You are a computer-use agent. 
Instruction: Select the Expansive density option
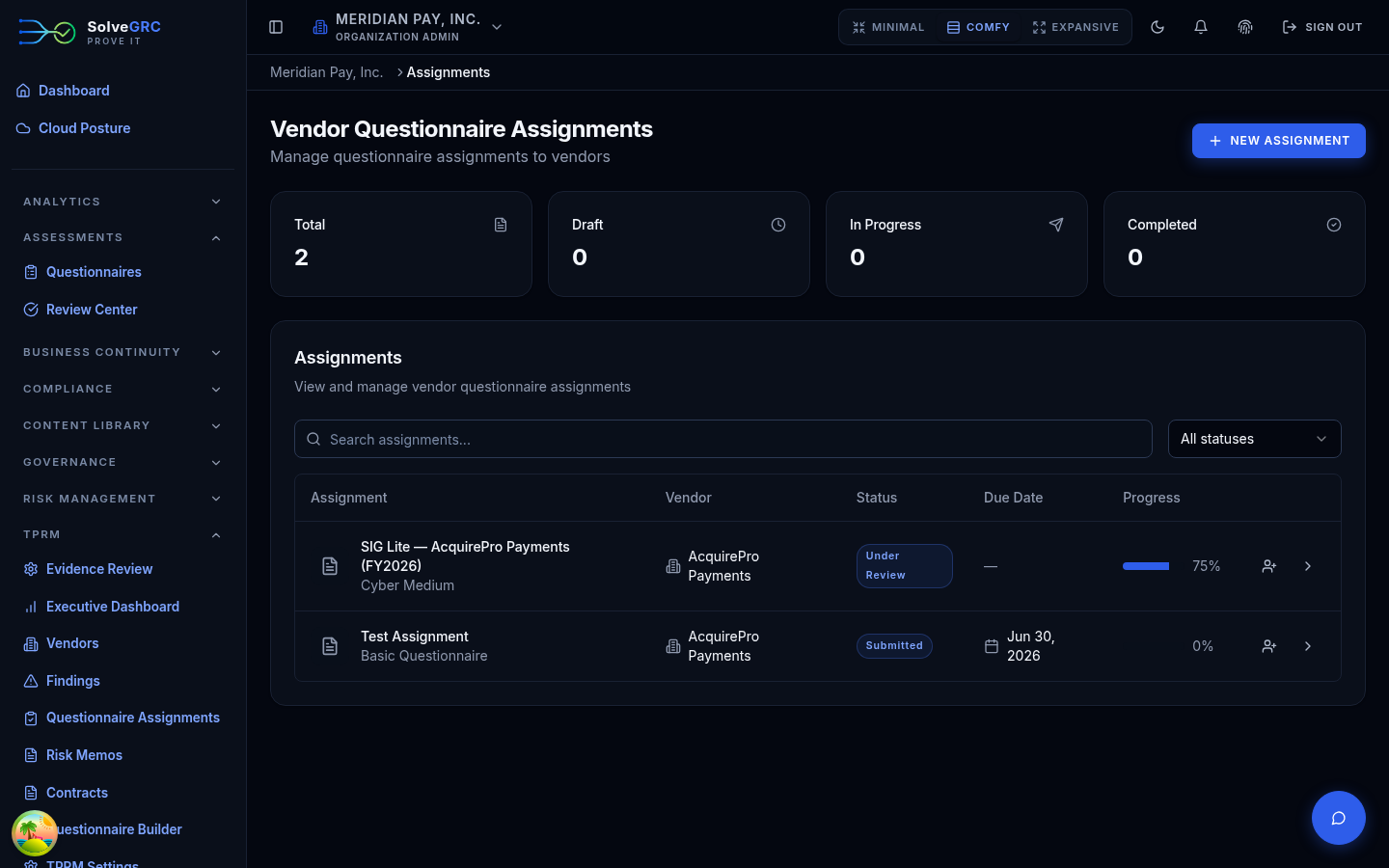pyautogui.click(x=1076, y=27)
